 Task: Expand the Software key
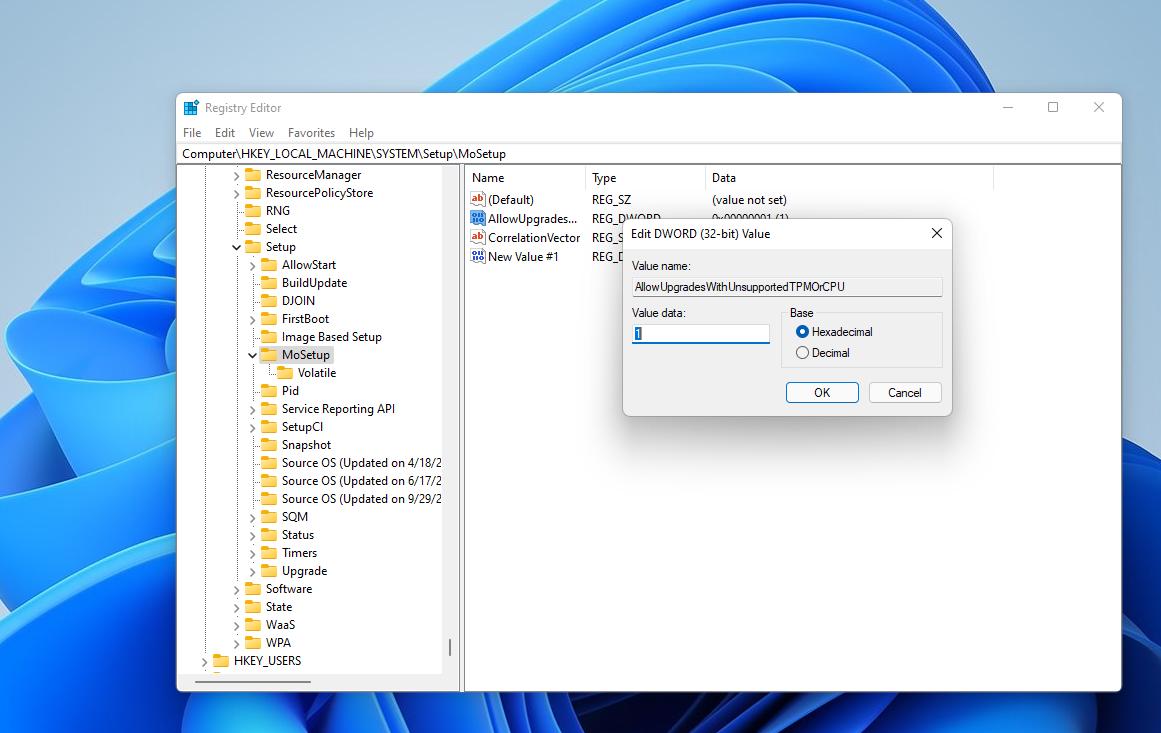(236, 589)
